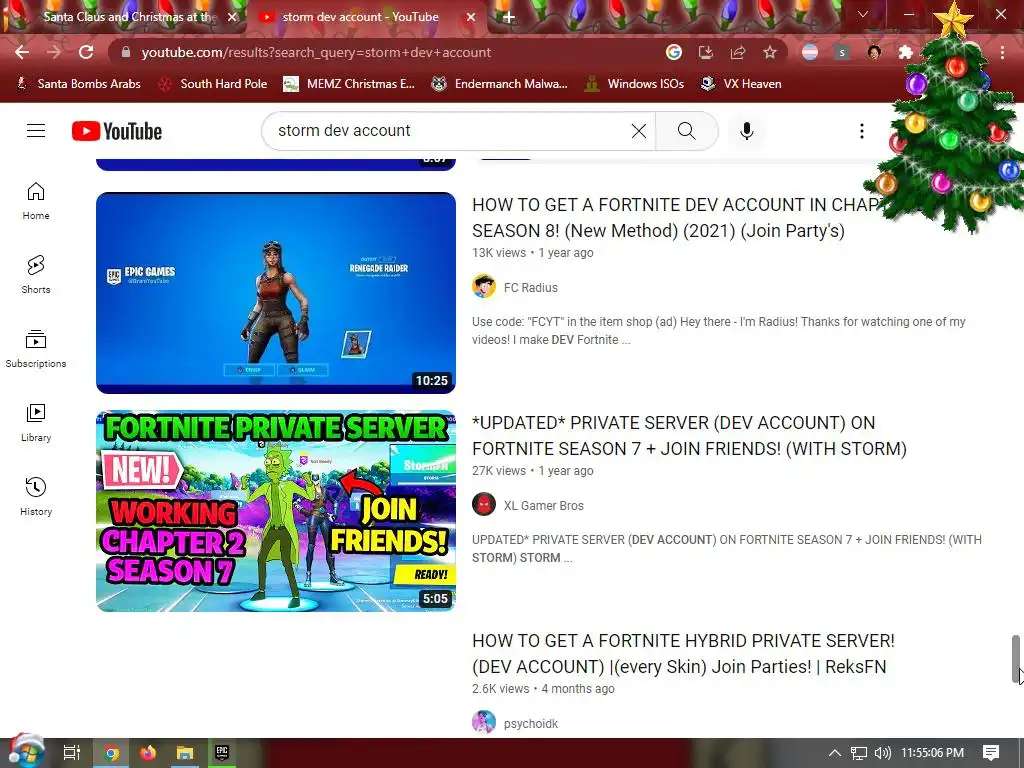Open FC Radius channel name
This screenshot has width=1024, height=768.
pos(530,287)
